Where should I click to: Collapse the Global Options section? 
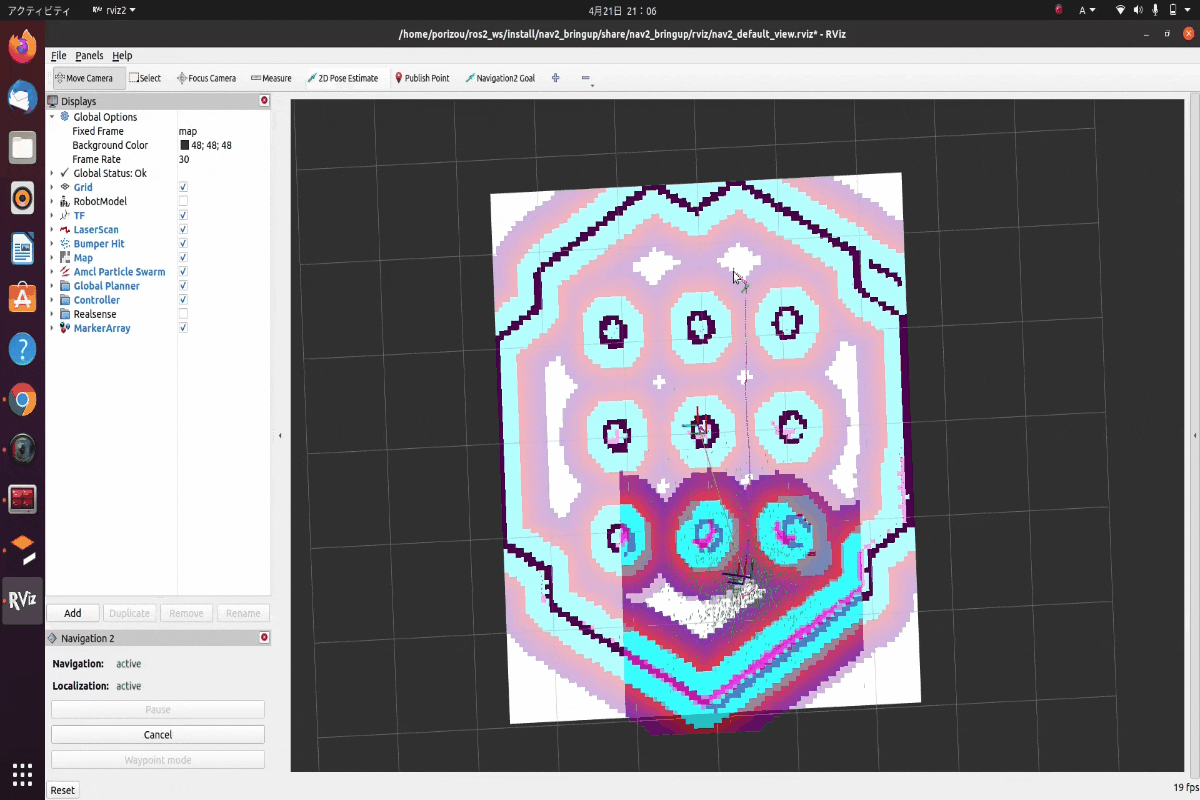(x=53, y=116)
